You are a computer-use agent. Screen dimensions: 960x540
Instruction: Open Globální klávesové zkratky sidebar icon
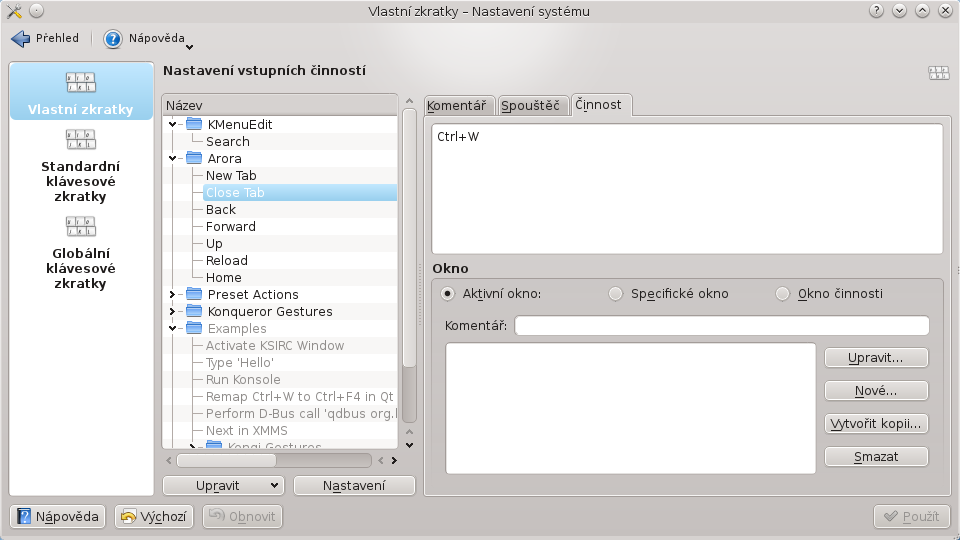pos(81,226)
